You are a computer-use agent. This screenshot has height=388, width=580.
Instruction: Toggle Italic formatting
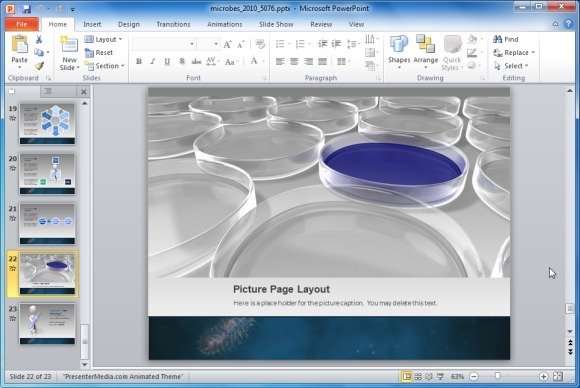pyautogui.click(x=152, y=61)
